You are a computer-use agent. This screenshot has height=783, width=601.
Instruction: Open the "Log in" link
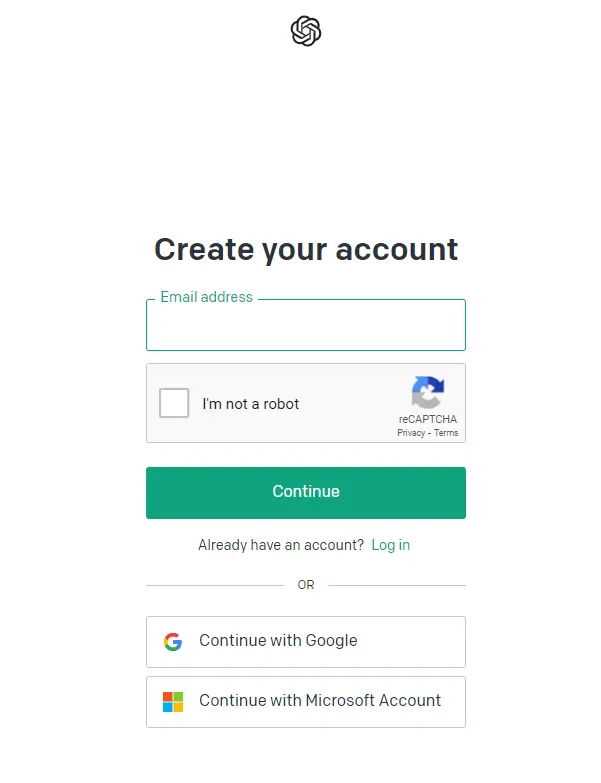pyautogui.click(x=390, y=545)
